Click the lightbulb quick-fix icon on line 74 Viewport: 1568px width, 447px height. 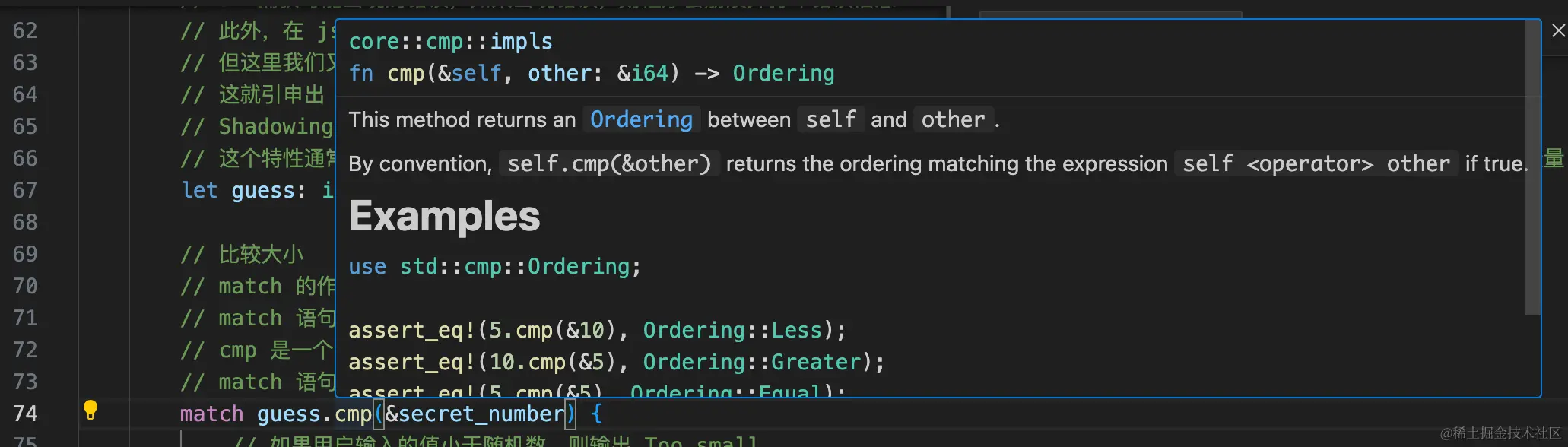[x=90, y=411]
